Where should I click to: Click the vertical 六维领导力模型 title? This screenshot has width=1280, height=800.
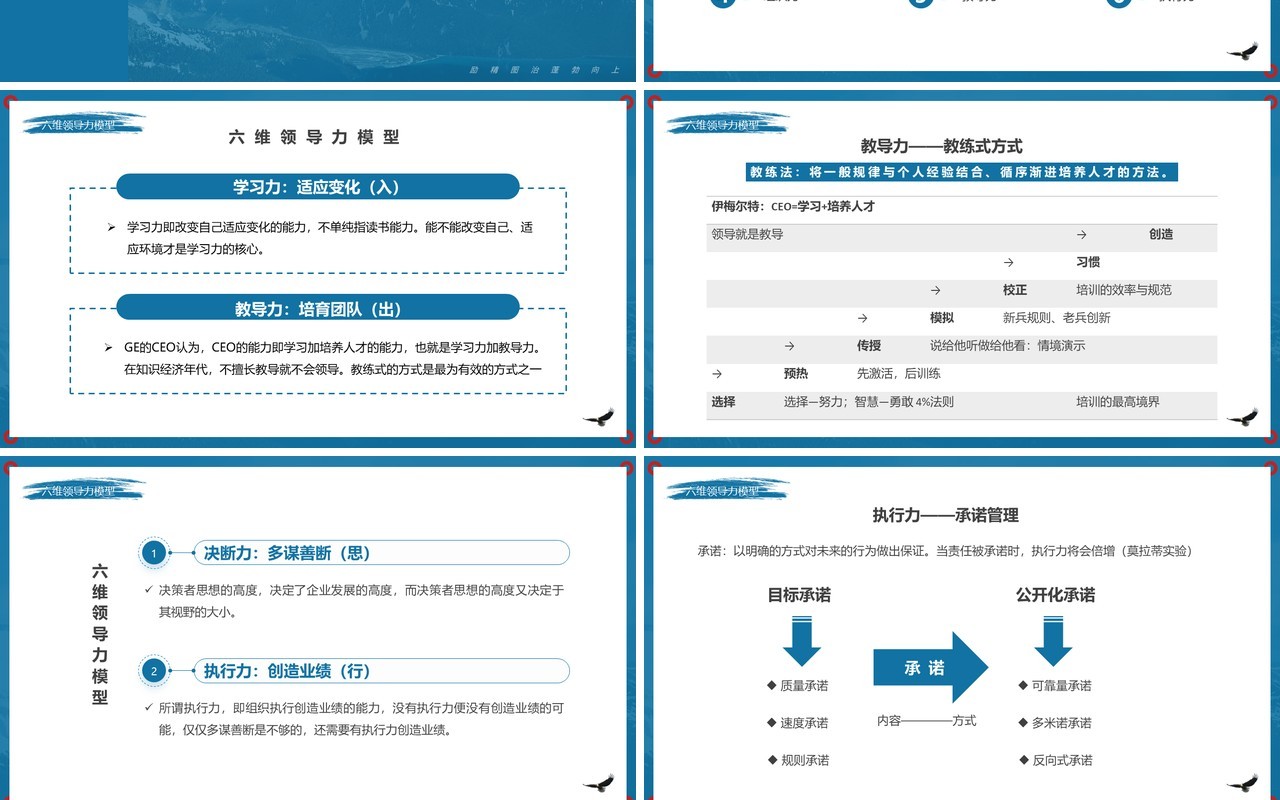[100, 634]
